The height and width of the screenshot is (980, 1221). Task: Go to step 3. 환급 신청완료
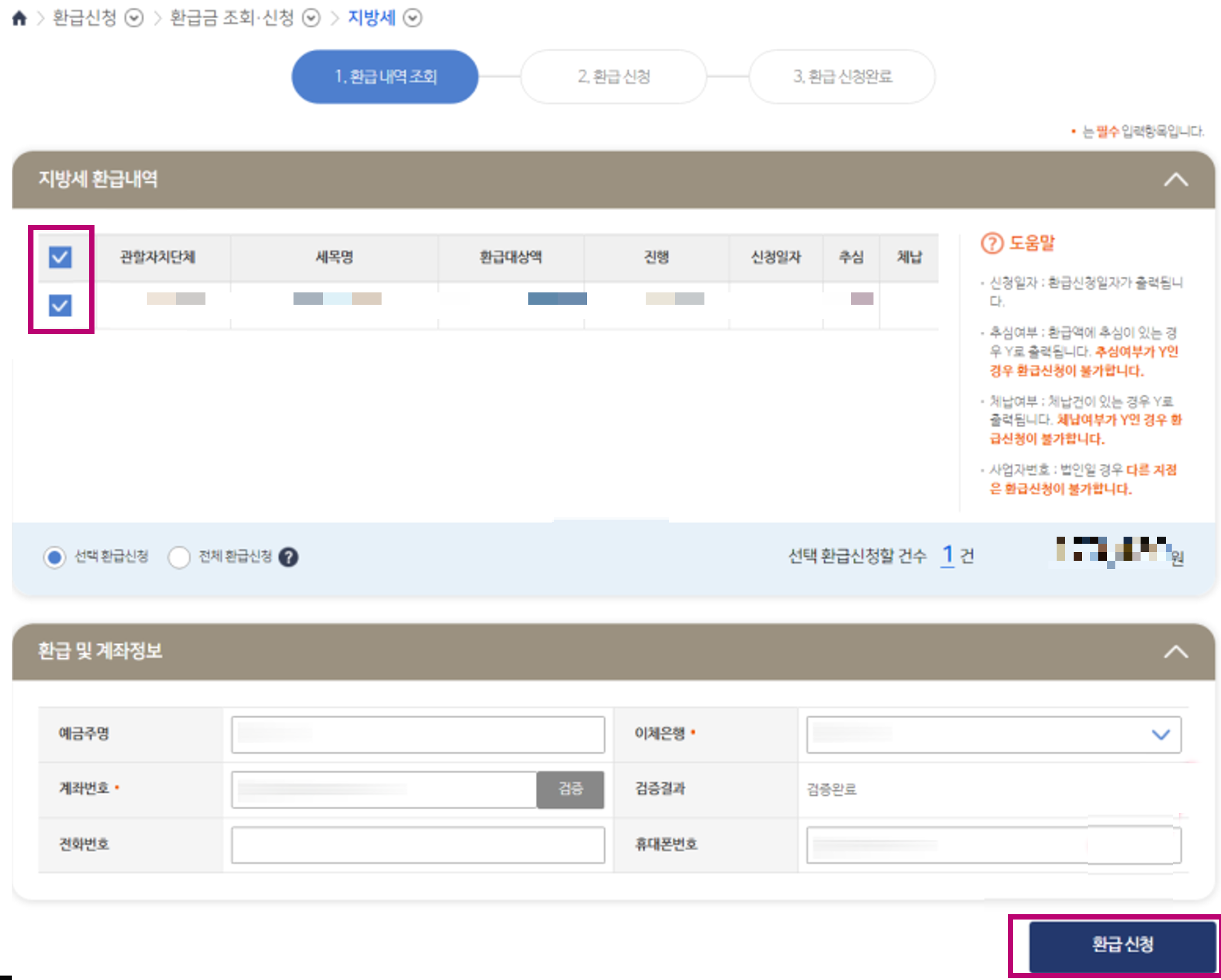pos(842,77)
